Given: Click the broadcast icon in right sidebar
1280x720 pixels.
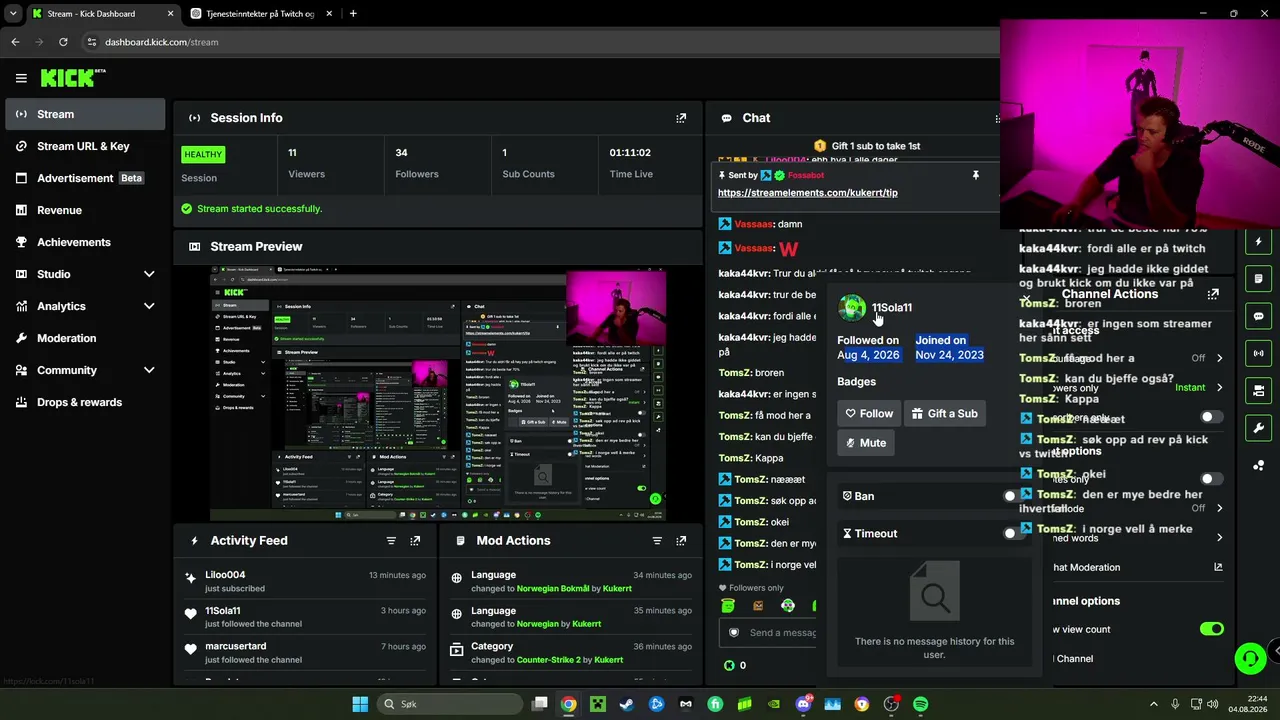Looking at the screenshot, I should [x=1259, y=353].
